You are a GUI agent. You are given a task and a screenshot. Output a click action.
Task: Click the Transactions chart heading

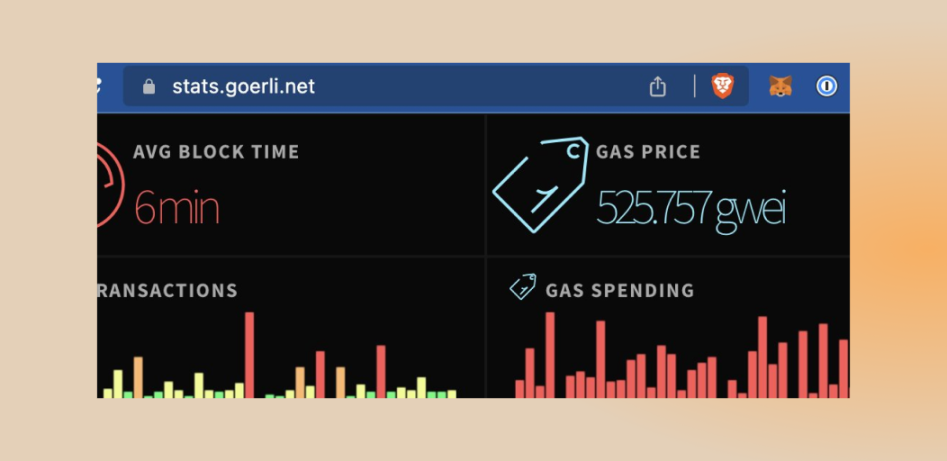coord(167,291)
